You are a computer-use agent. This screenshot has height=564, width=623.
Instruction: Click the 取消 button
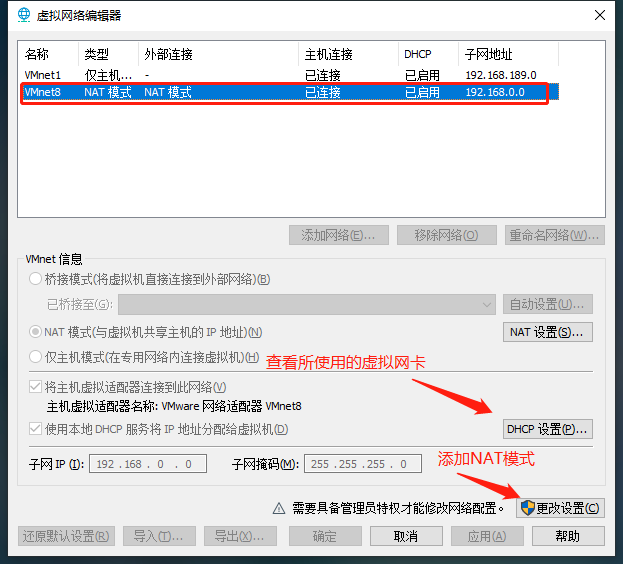point(406,536)
